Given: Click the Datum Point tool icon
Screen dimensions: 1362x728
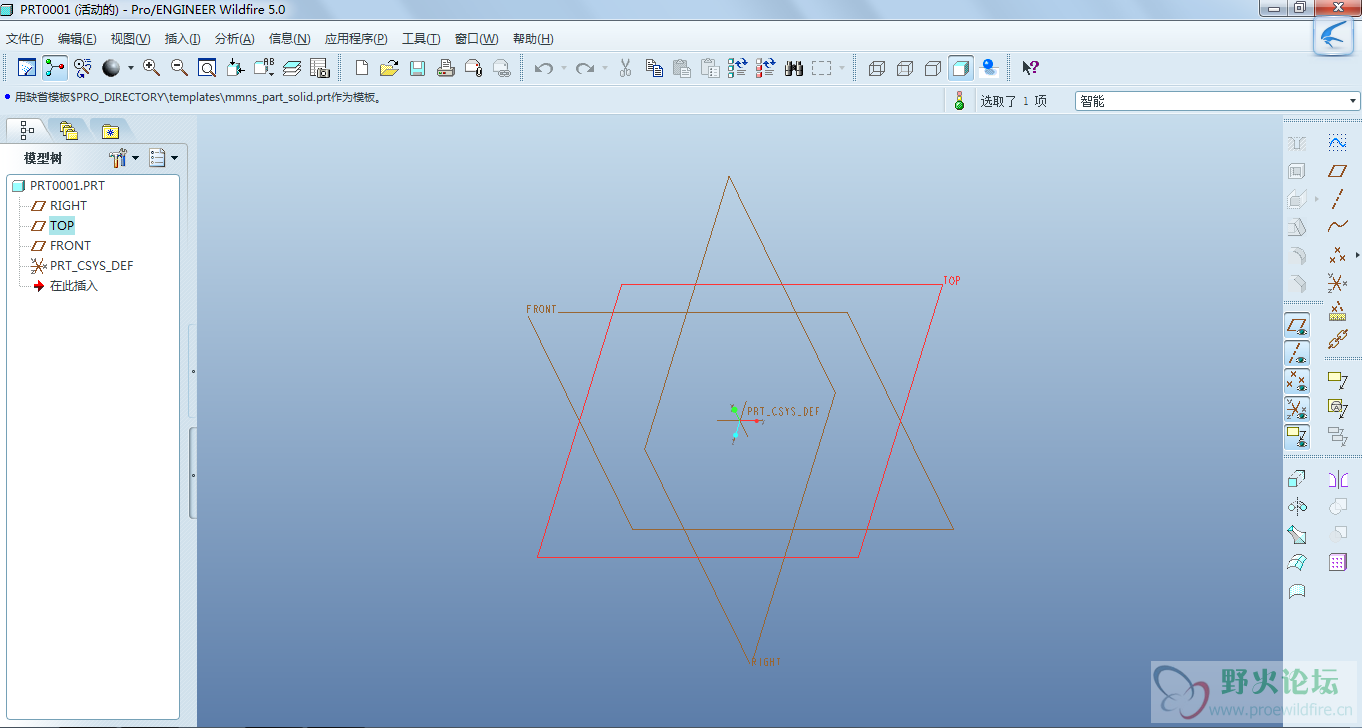Looking at the screenshot, I should click(x=1337, y=255).
